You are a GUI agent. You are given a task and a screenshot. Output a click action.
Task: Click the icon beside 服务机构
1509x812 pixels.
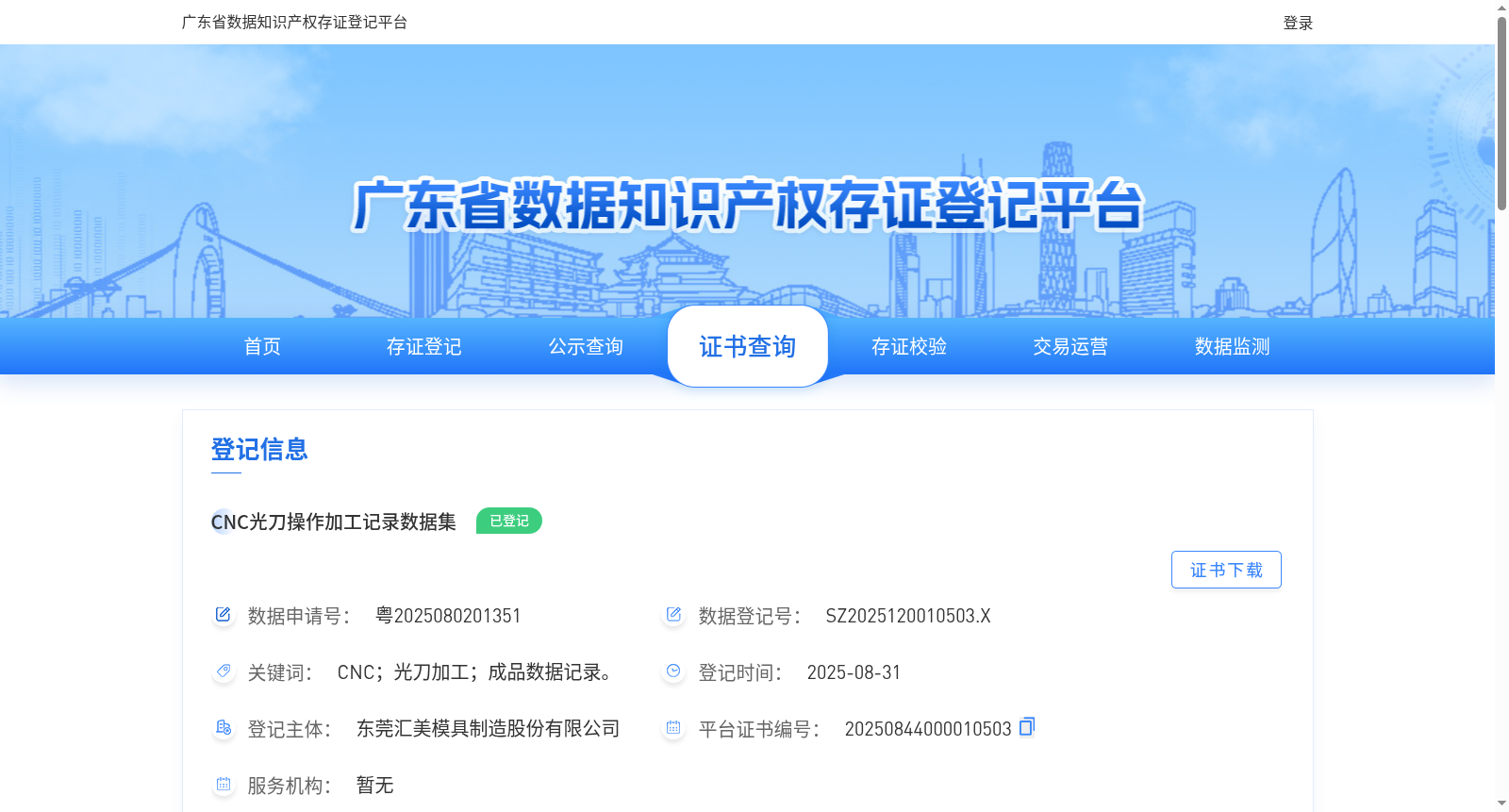pos(224,785)
